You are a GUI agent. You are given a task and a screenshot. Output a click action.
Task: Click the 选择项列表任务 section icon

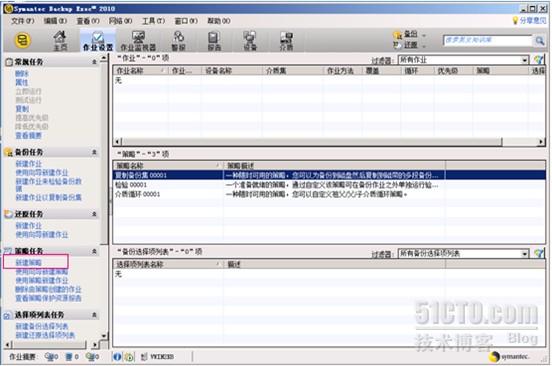[x=8, y=315]
